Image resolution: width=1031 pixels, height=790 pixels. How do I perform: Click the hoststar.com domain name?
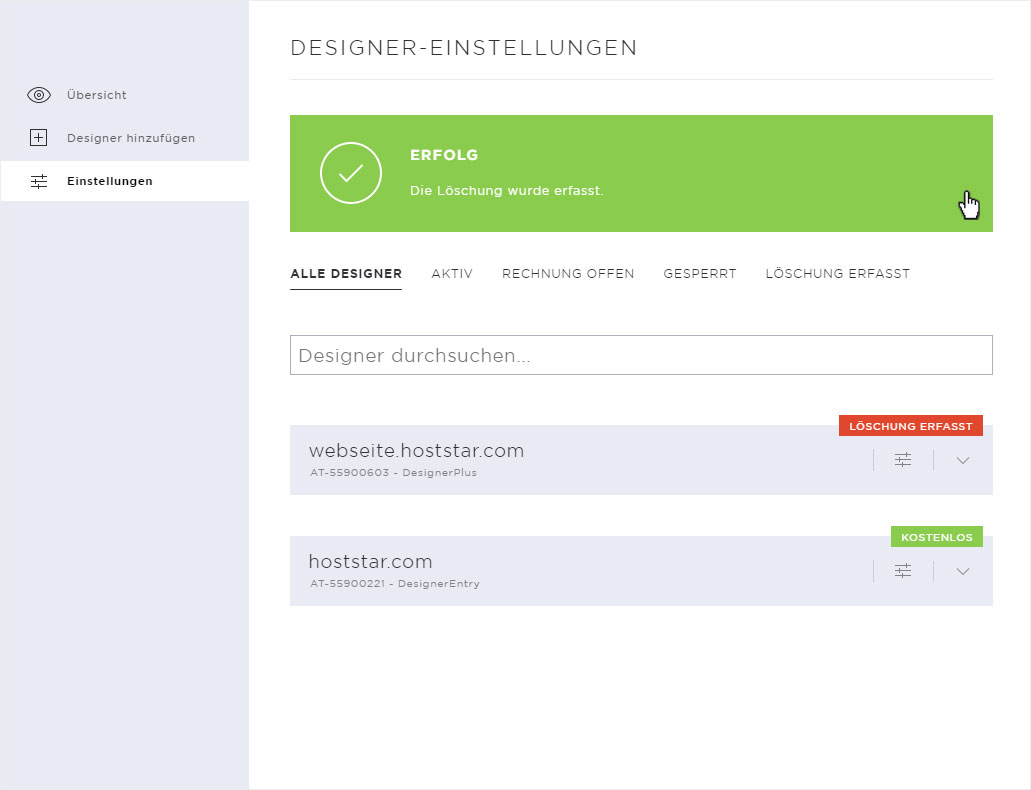[370, 562]
